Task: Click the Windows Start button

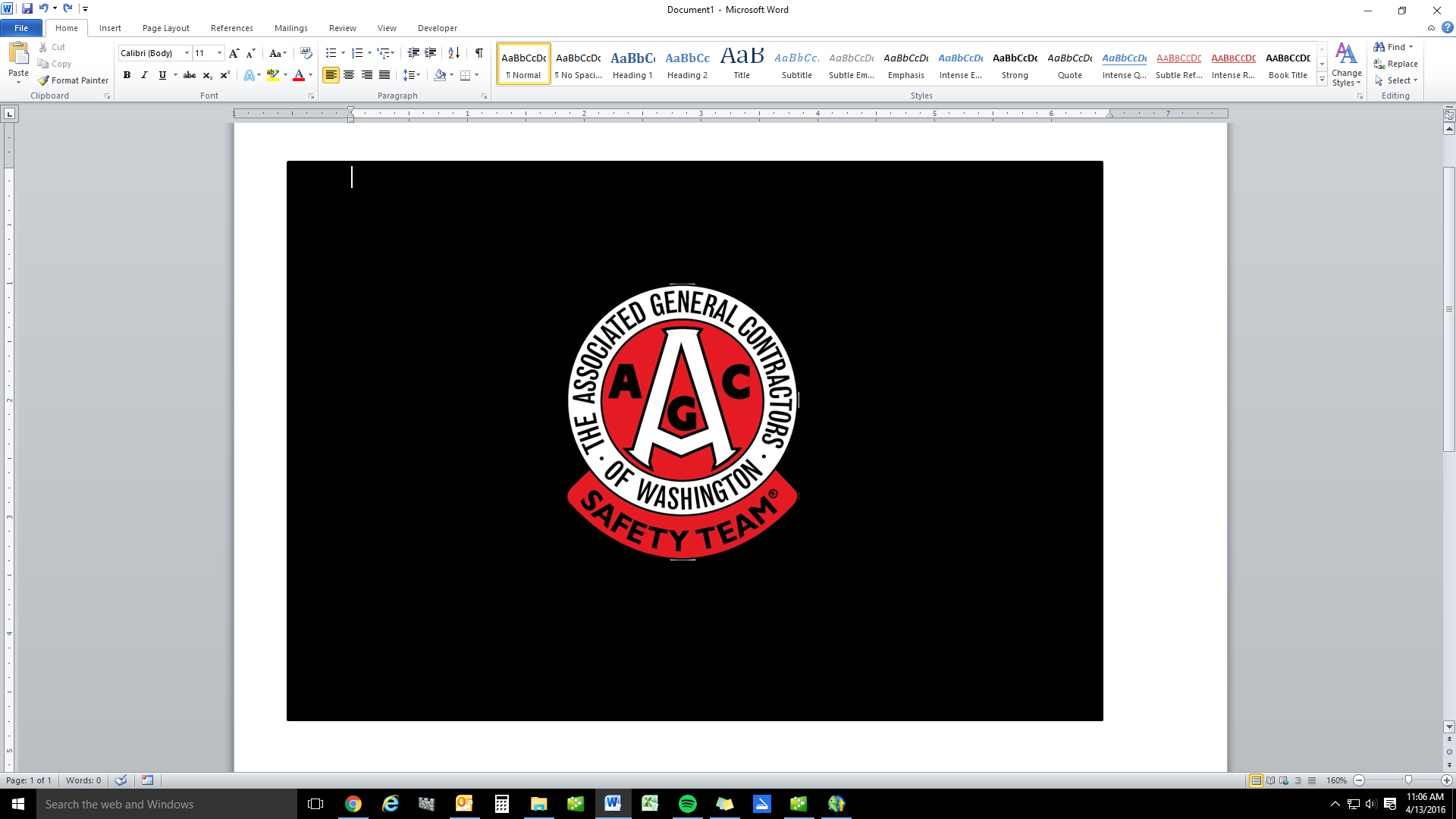Action: 18,804
